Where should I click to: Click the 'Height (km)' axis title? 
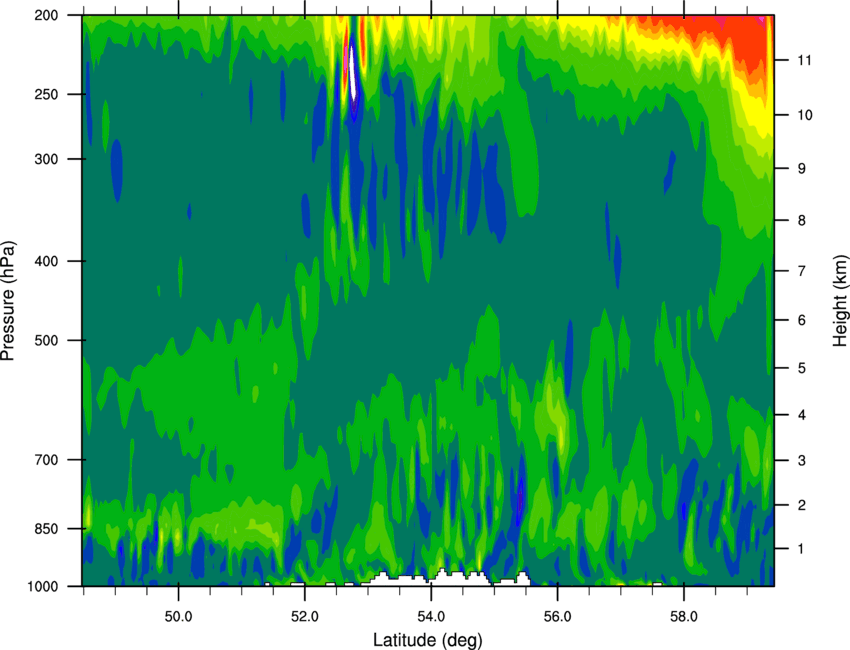pos(840,301)
